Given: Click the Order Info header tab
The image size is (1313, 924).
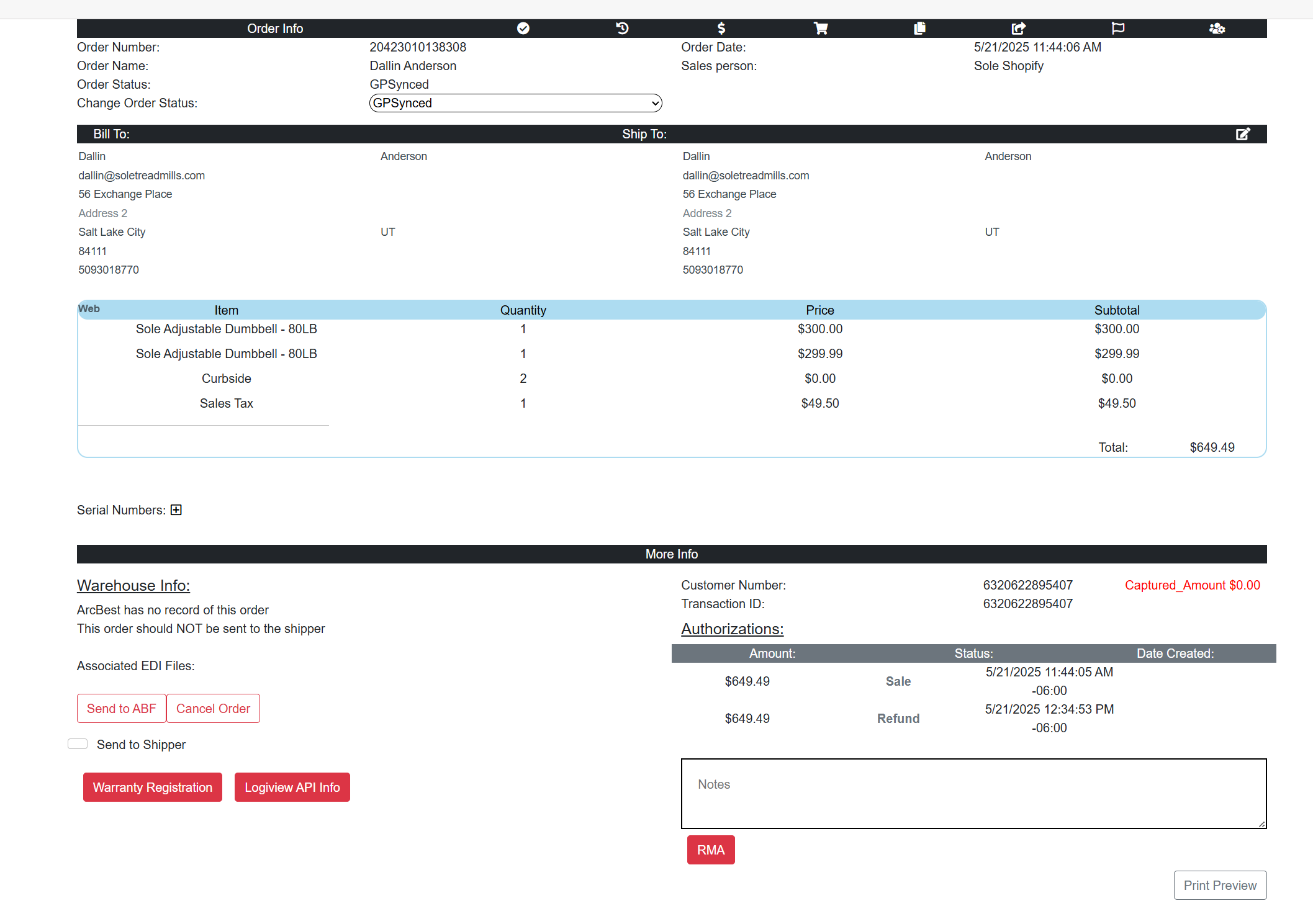Looking at the screenshot, I should tap(275, 29).
